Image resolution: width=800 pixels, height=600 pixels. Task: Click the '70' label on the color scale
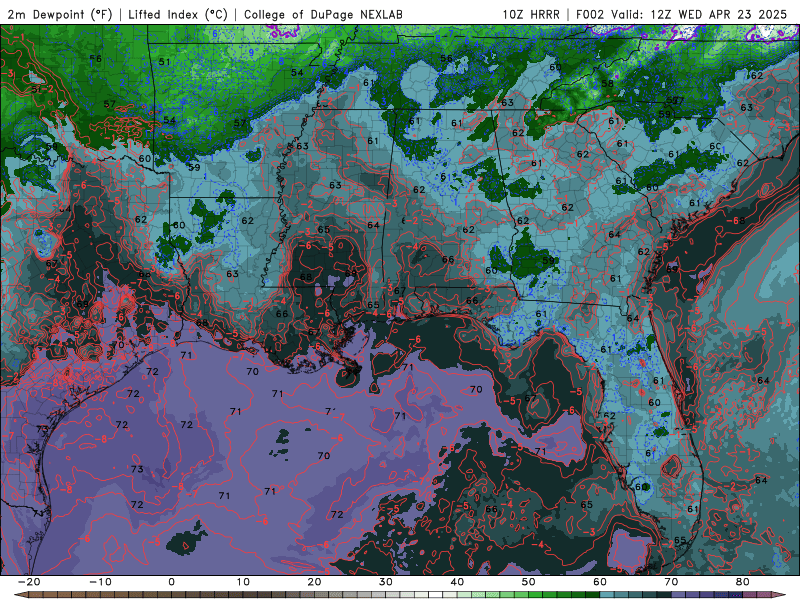pos(671,582)
